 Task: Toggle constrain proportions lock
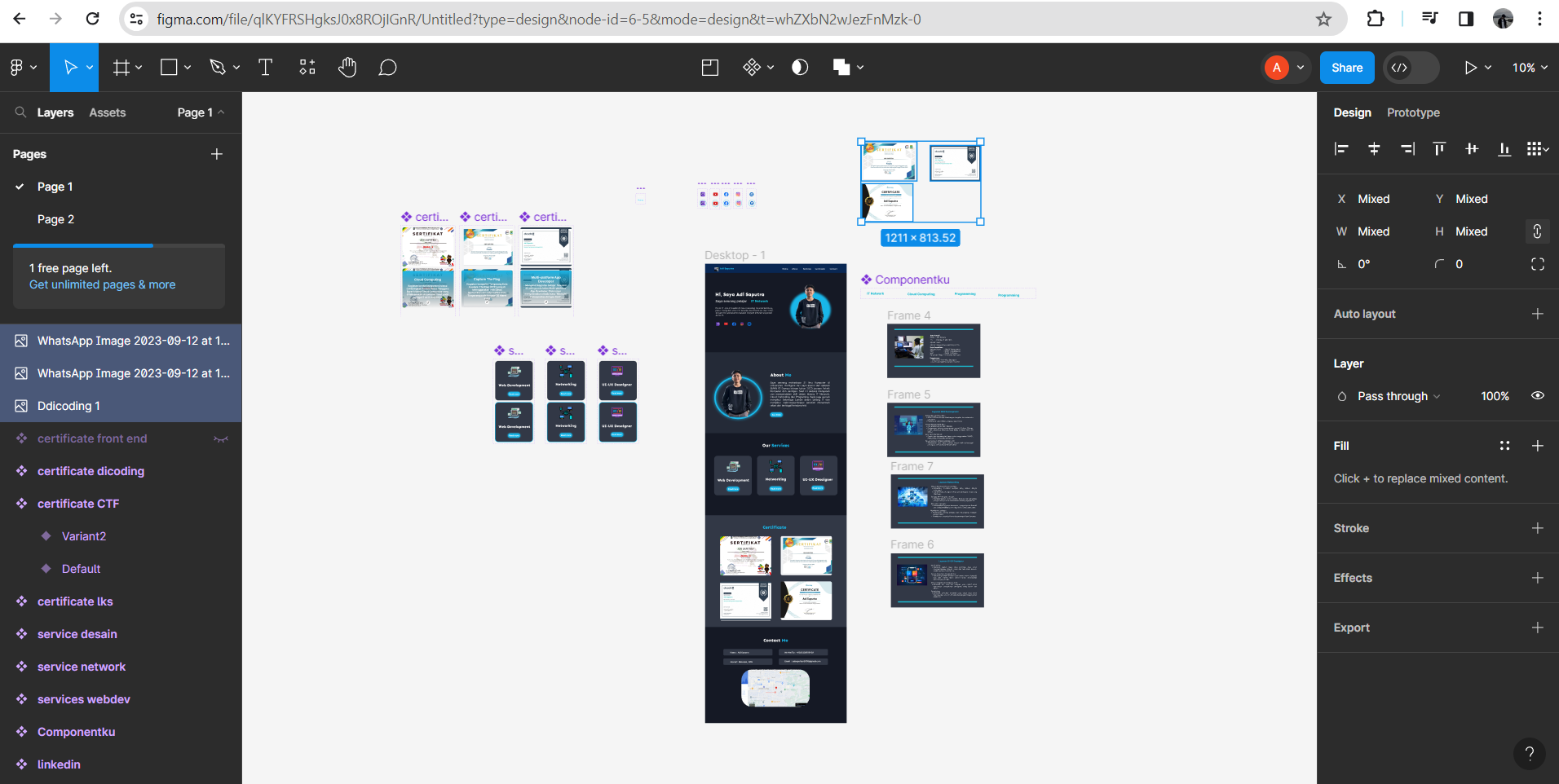[x=1537, y=231]
